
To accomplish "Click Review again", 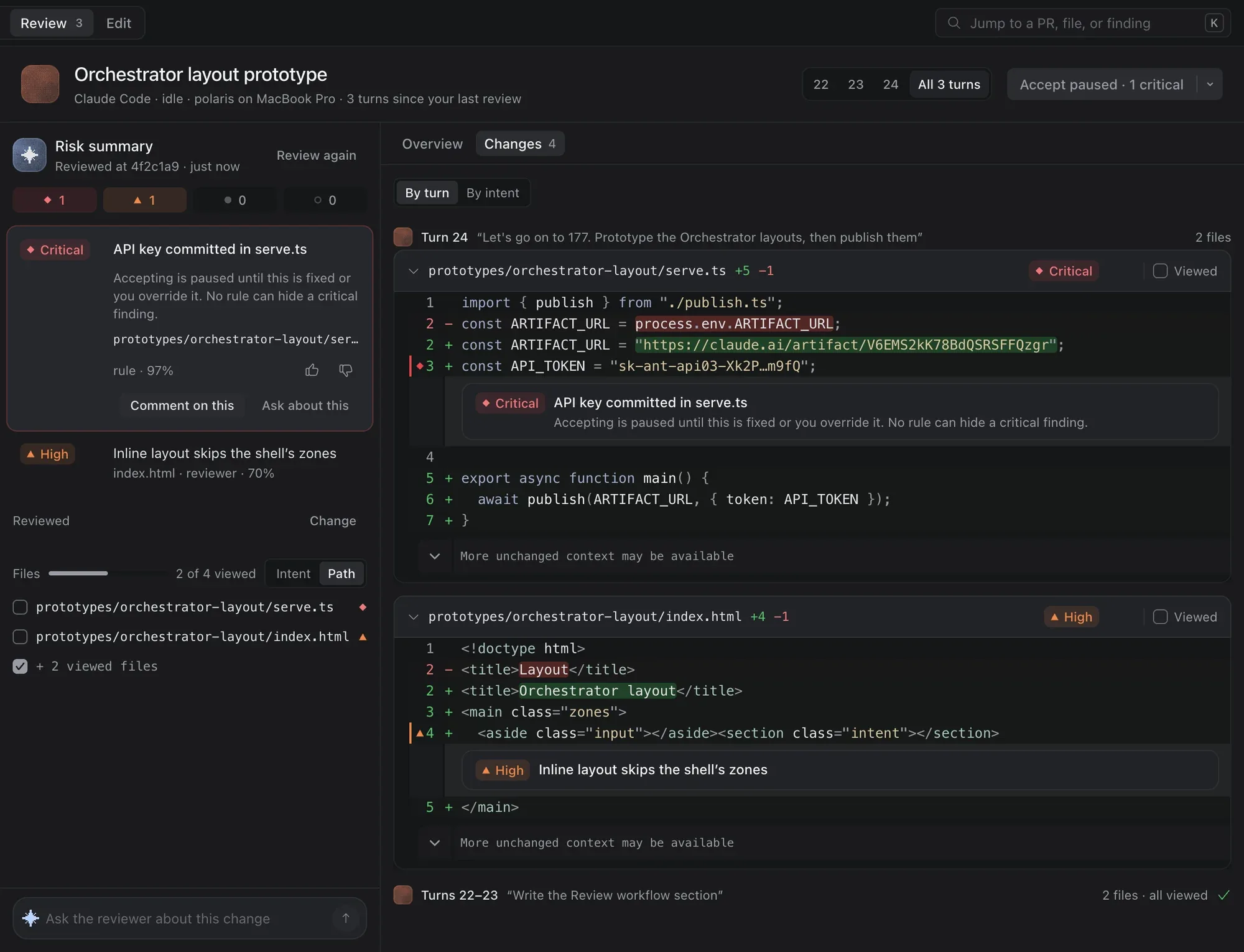I will [x=316, y=155].
